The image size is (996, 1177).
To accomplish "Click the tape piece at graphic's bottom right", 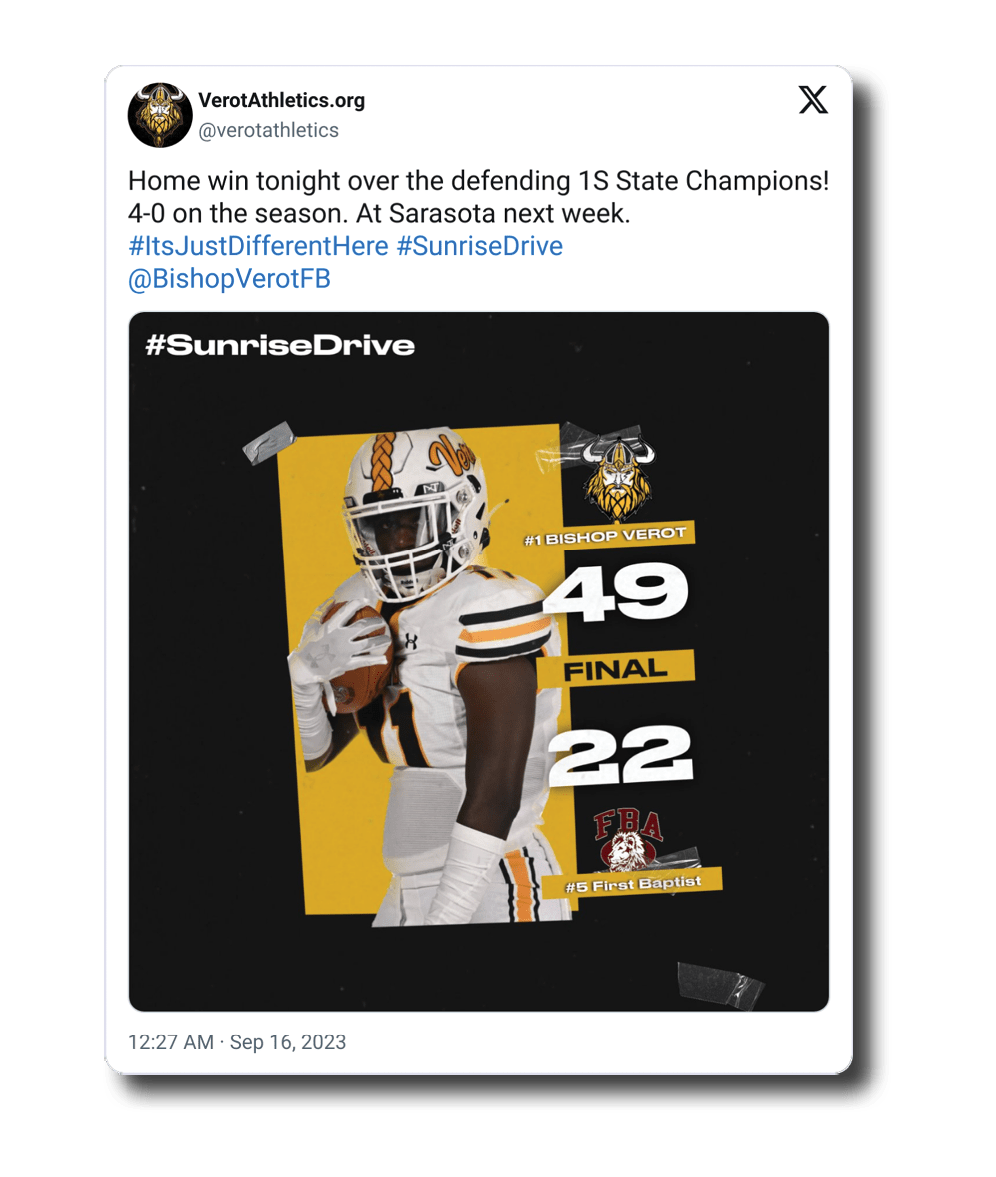I will pos(720,980).
